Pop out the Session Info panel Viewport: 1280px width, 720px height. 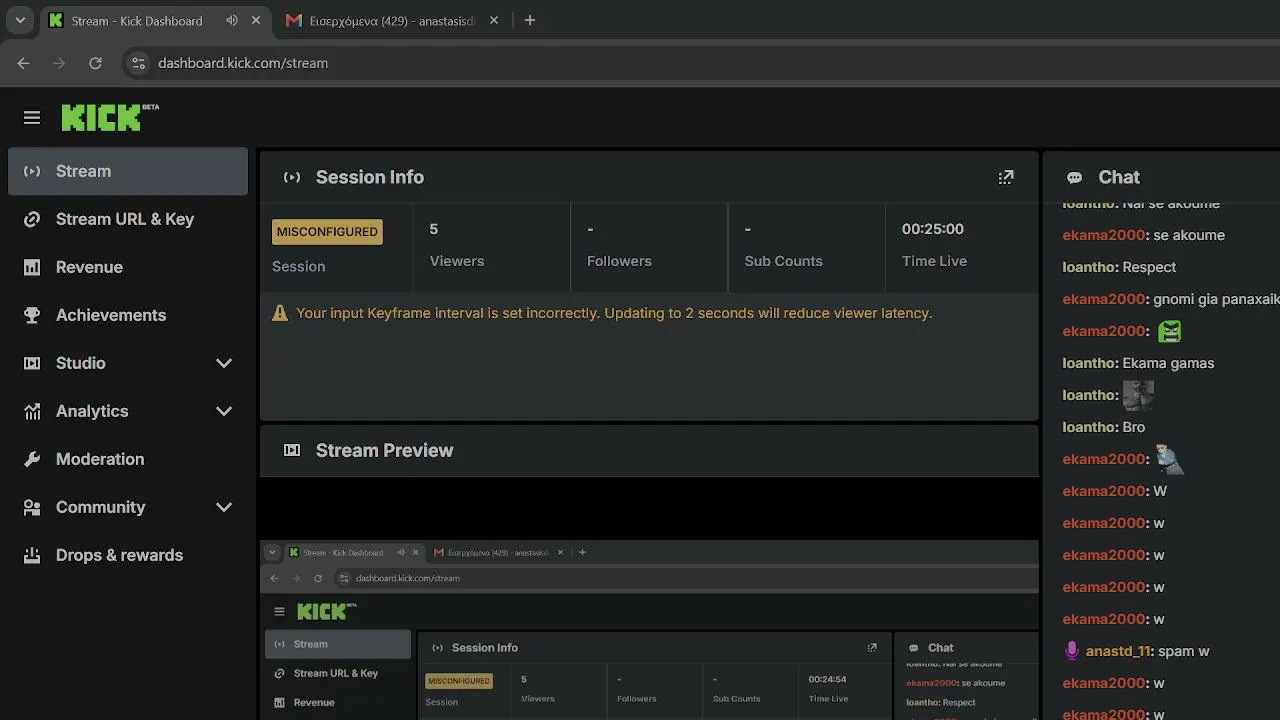tap(1006, 177)
